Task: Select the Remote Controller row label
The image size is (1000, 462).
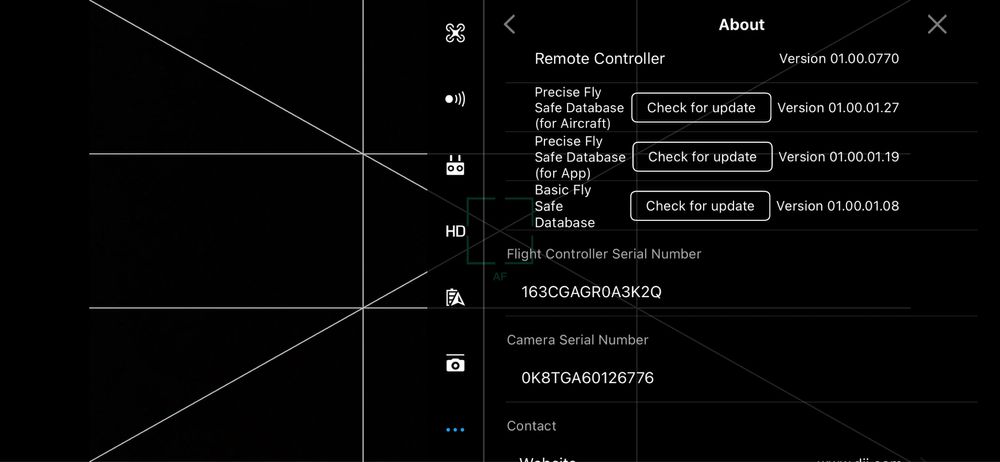Action: [599, 59]
